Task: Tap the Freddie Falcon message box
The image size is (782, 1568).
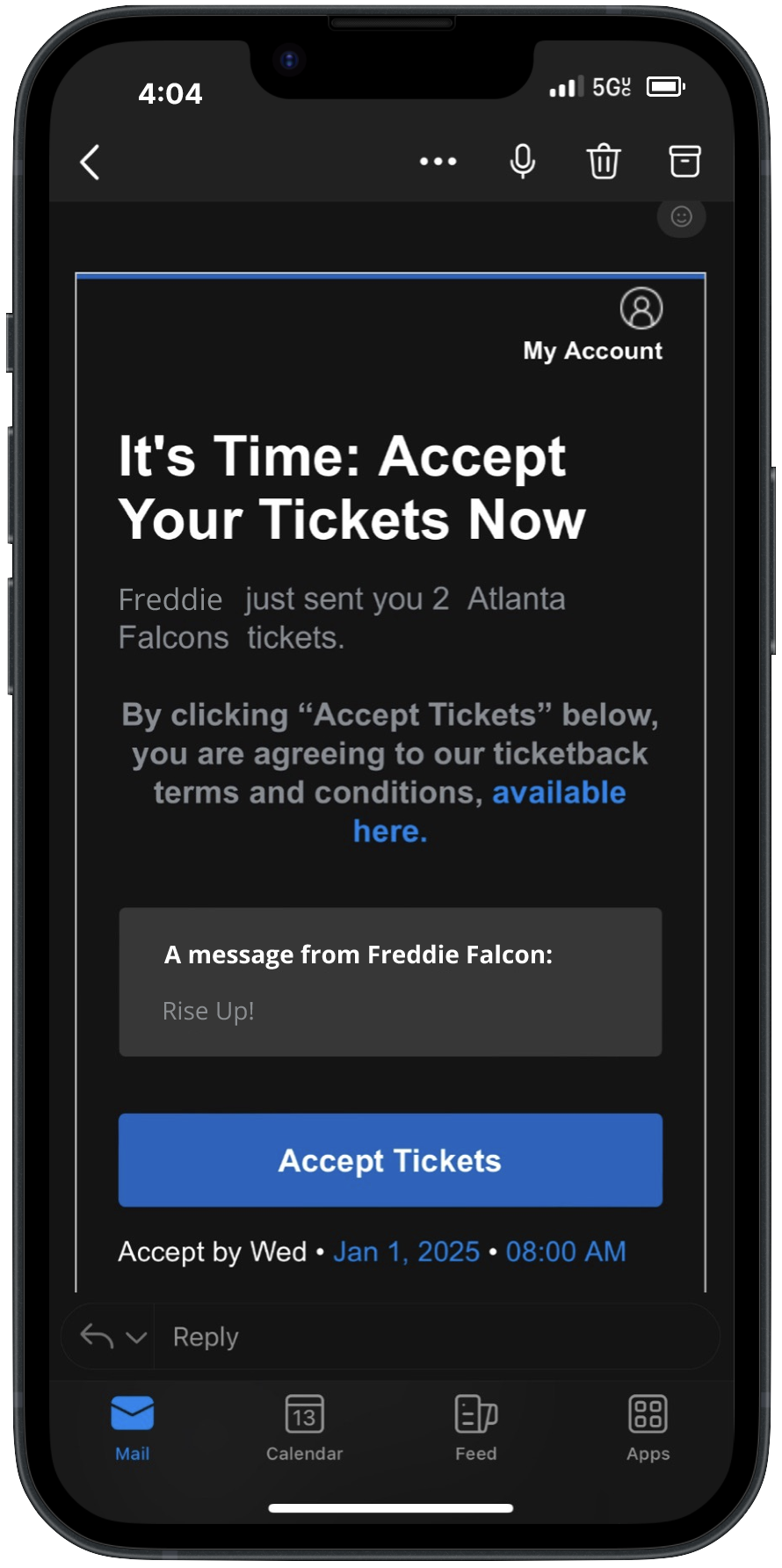Action: coord(390,982)
